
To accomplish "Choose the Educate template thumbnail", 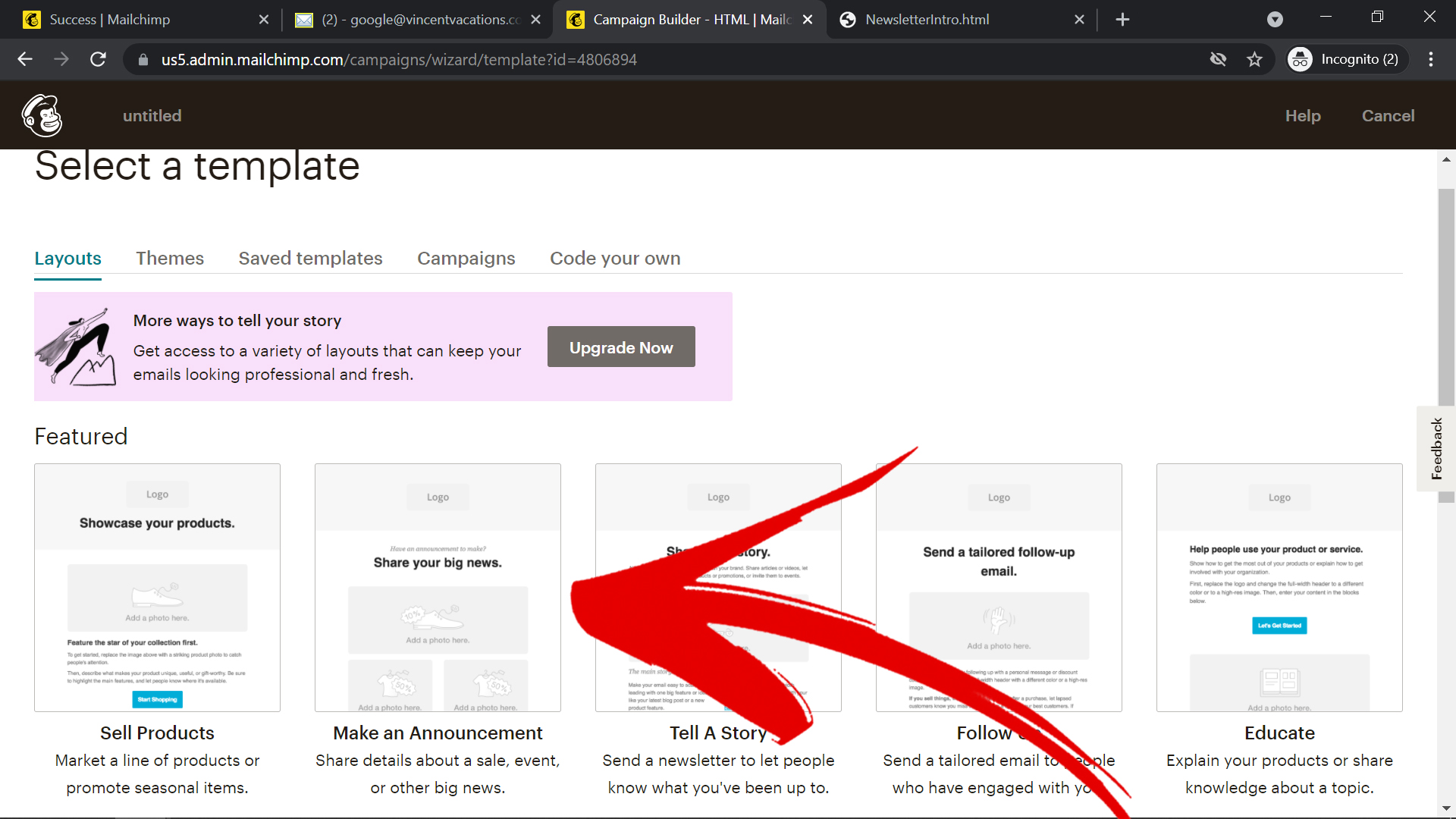I will coord(1279,588).
